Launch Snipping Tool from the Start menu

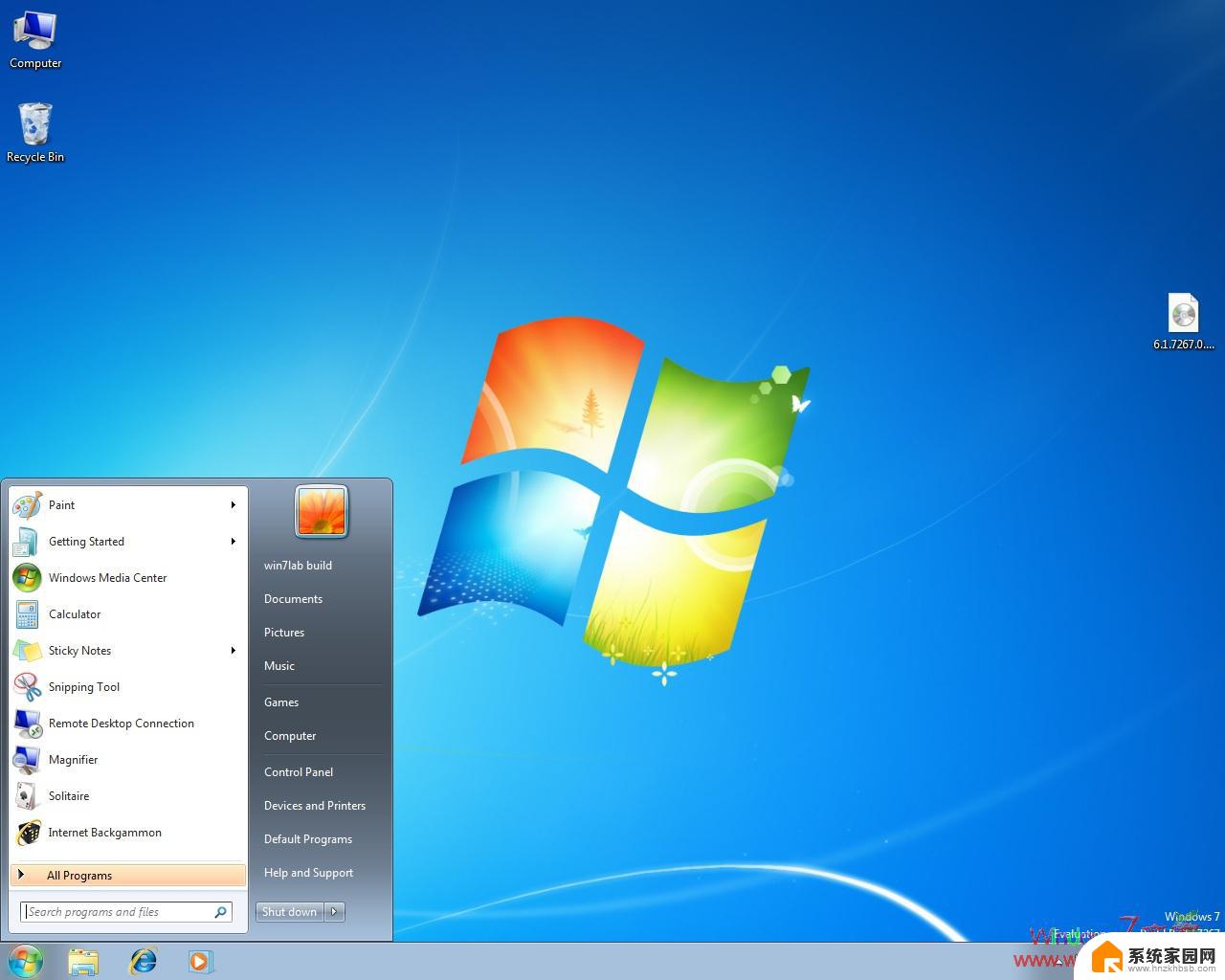click(x=128, y=687)
